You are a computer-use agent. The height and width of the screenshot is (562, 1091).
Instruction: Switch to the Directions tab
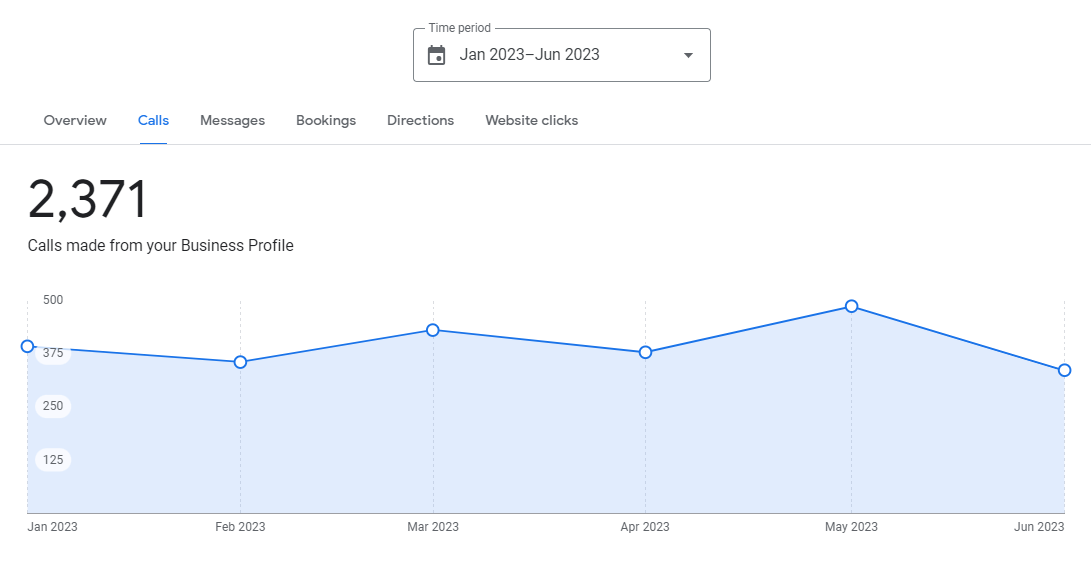pos(420,120)
